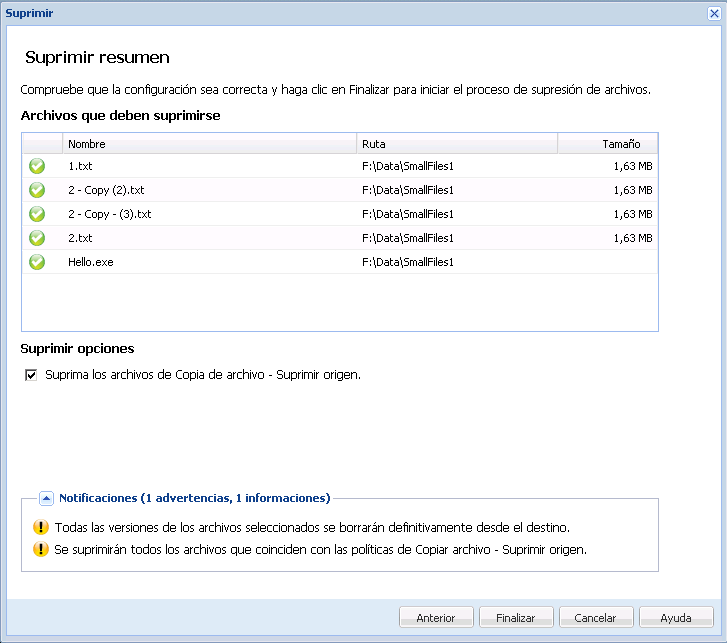Open Ayuda help button
This screenshot has height=643, width=727.
point(676,618)
